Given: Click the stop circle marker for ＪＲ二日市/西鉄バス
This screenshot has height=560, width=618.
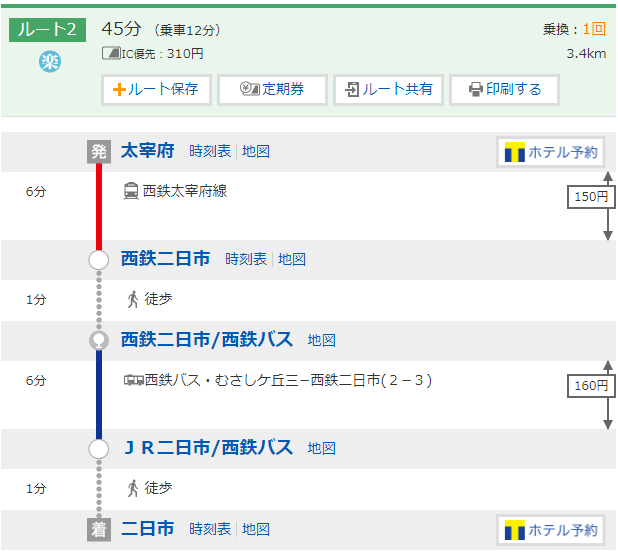Looking at the screenshot, I should (99, 448).
